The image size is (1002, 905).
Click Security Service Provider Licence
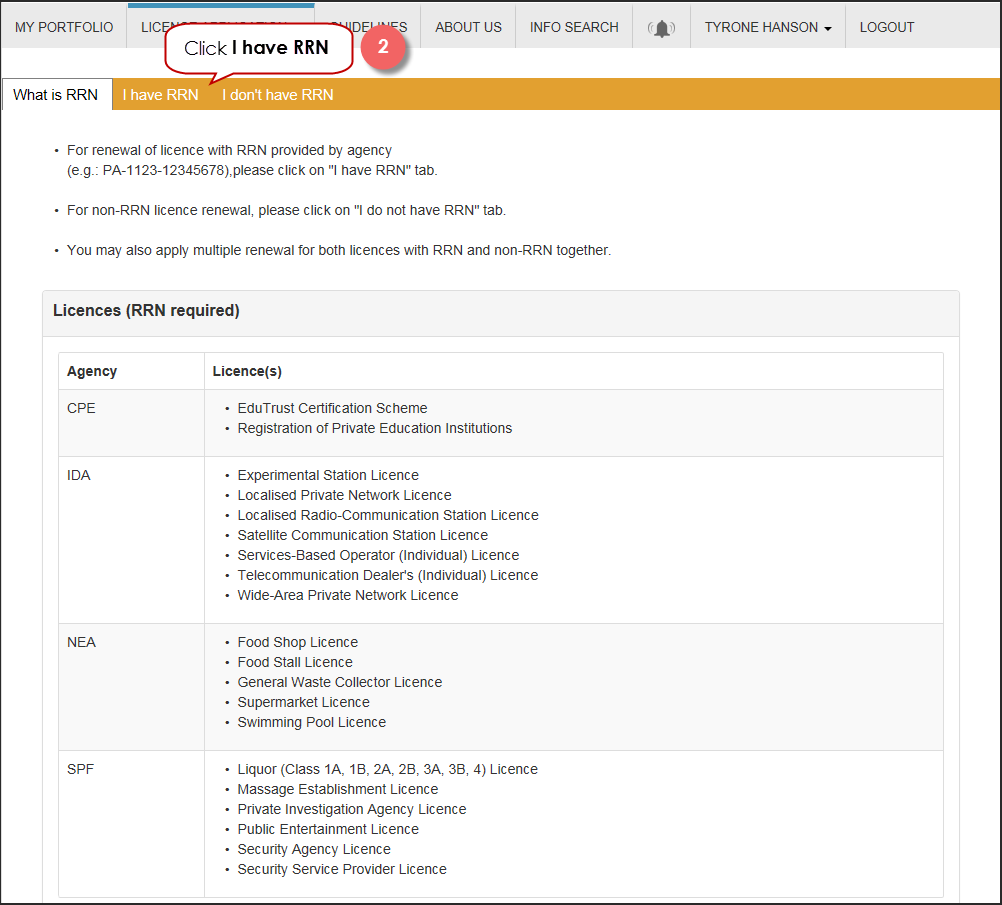coord(342,869)
